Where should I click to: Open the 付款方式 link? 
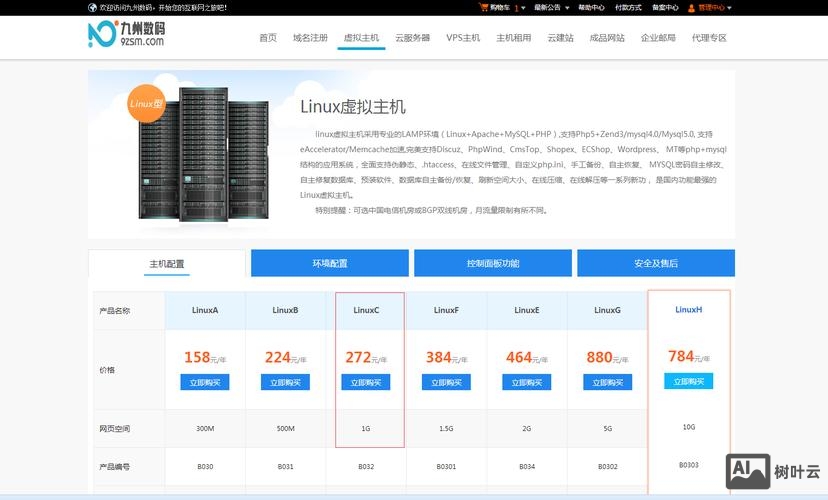(x=628, y=7)
